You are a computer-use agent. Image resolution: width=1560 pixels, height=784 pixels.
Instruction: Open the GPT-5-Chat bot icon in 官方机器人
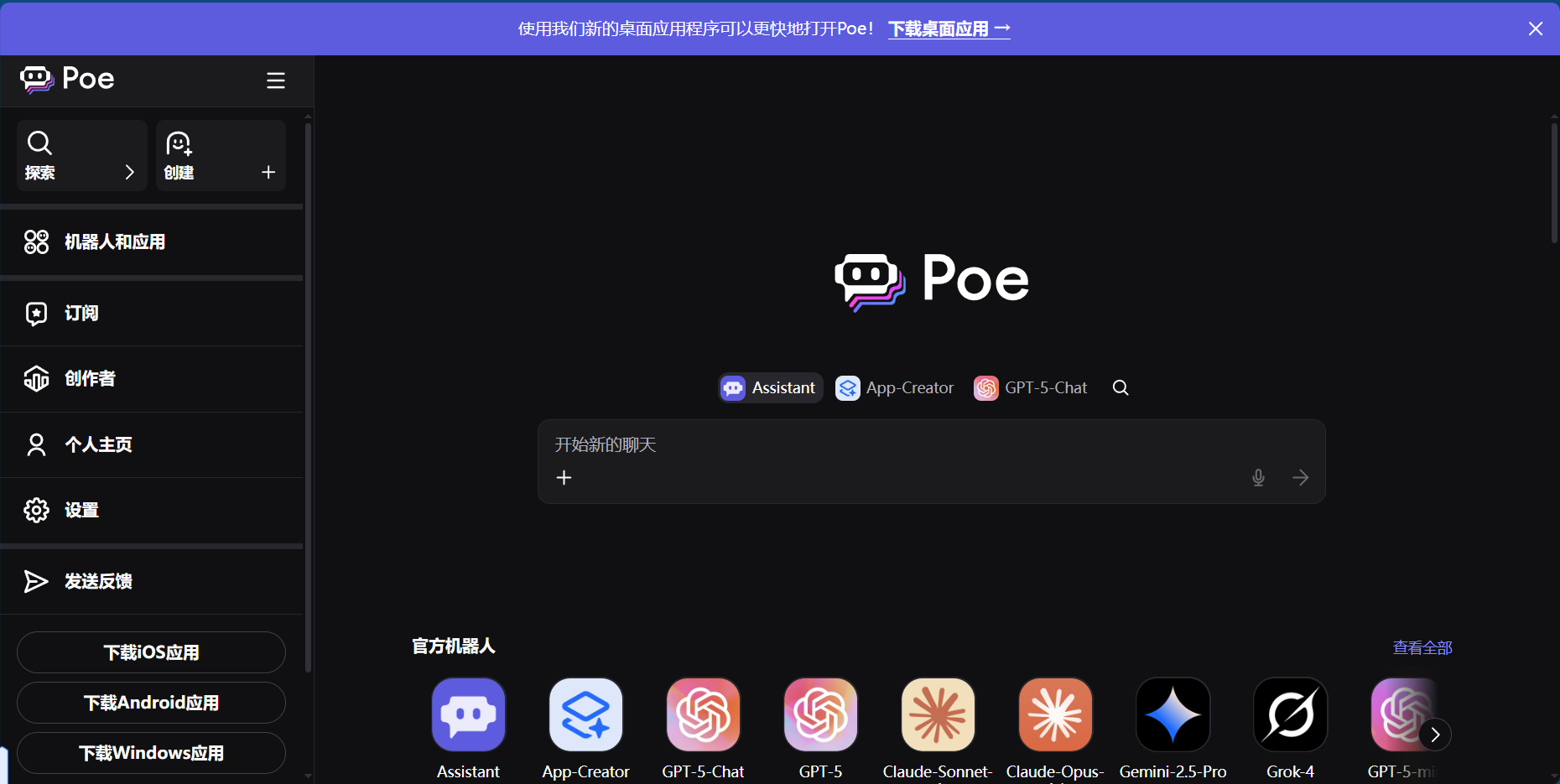[704, 714]
